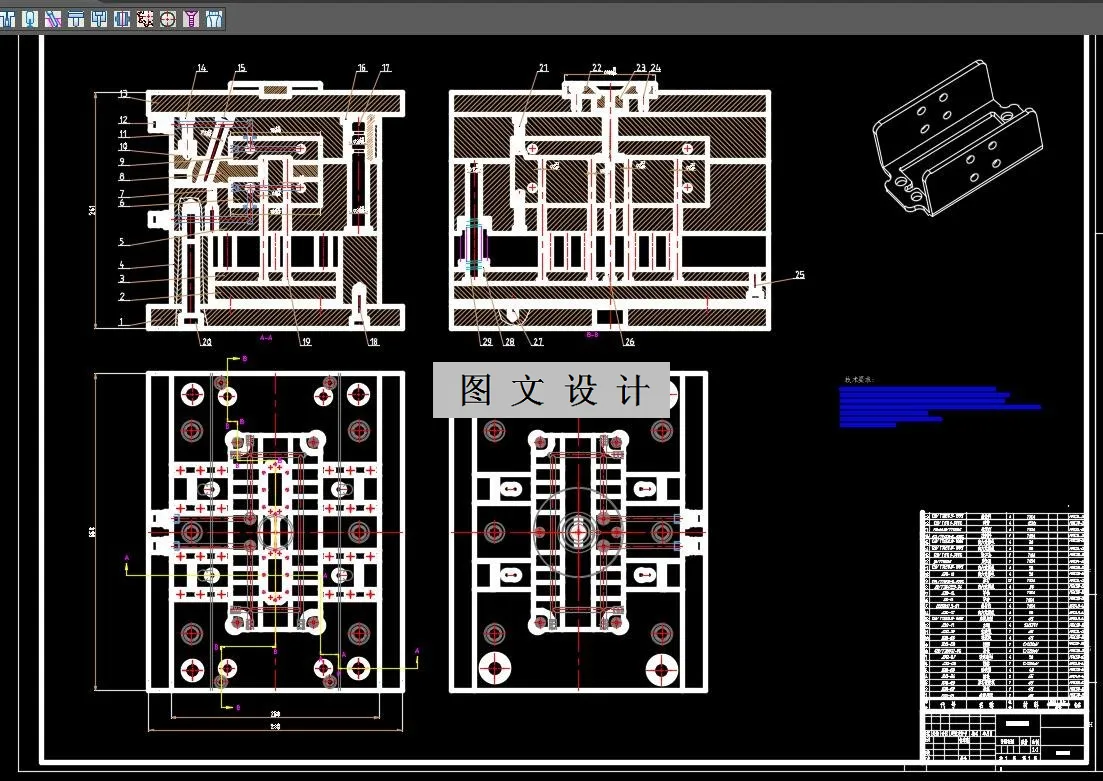
Task: Click the title block at the drawing's lower right
Action: (1003, 737)
